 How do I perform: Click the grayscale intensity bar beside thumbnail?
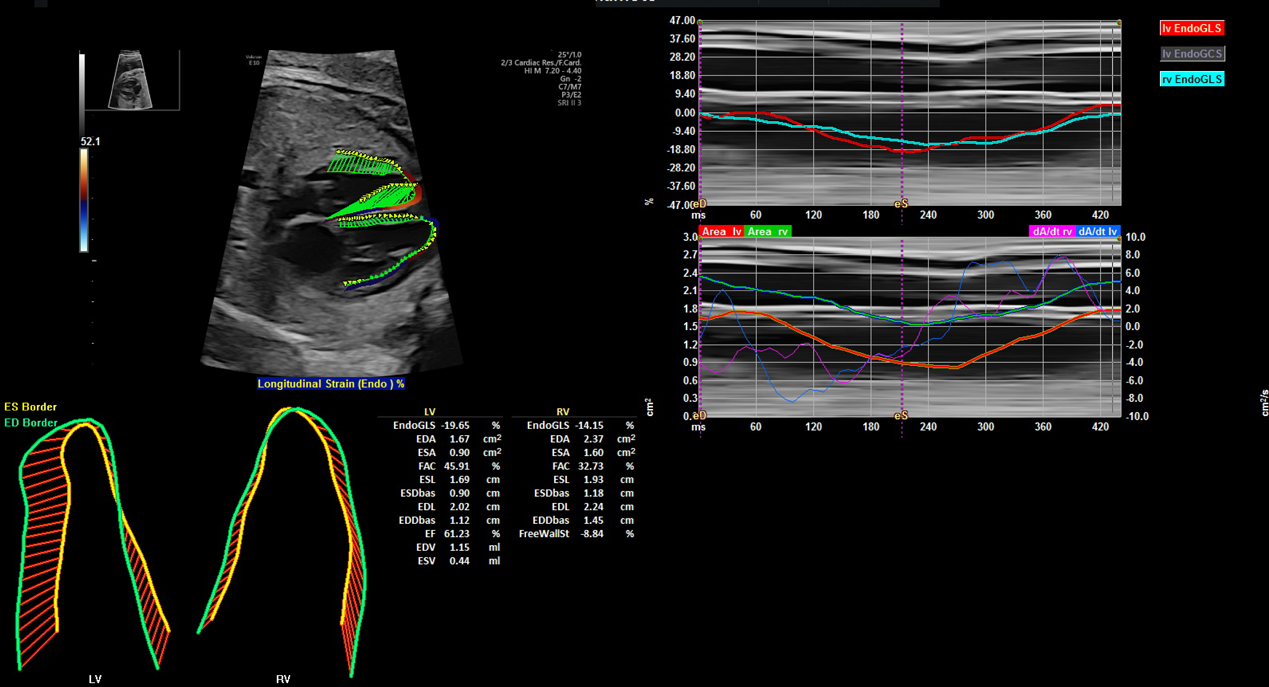click(x=83, y=93)
